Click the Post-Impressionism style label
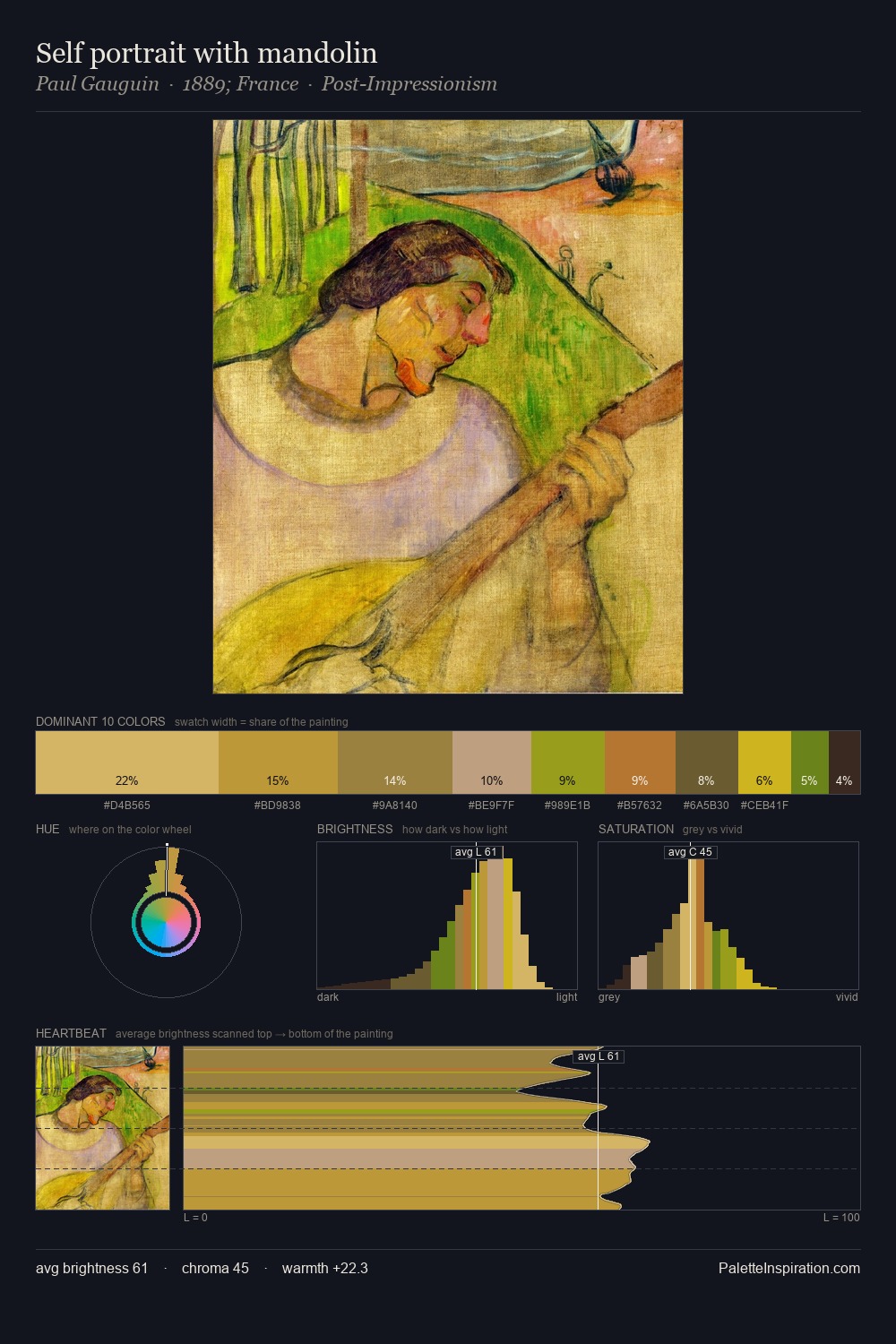The image size is (896, 1344). click(x=409, y=84)
